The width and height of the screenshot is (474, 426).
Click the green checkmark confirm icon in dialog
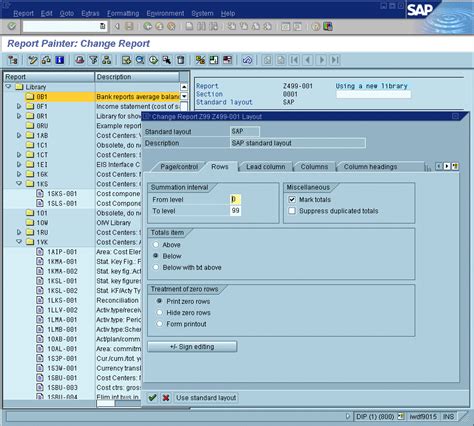(152, 398)
